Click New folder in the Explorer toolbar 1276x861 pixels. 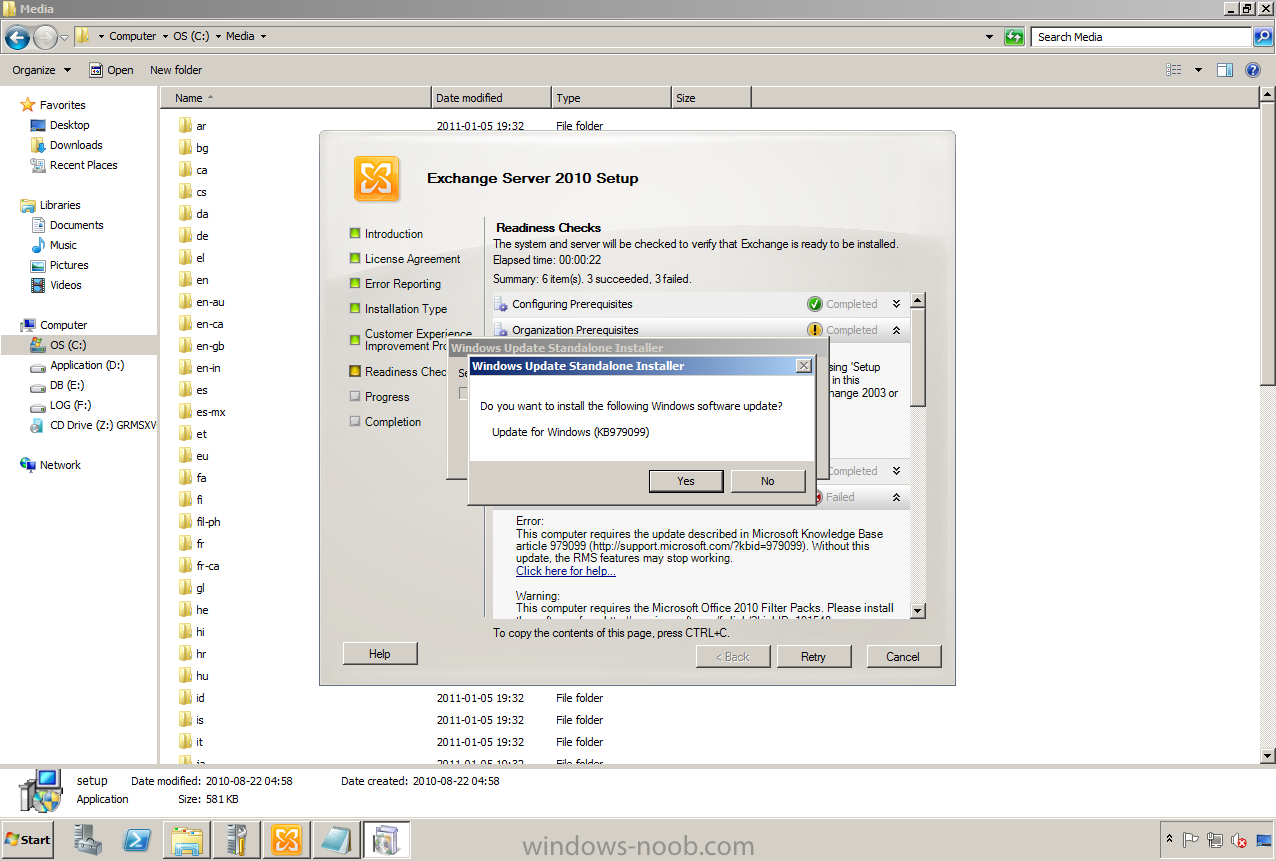point(176,70)
